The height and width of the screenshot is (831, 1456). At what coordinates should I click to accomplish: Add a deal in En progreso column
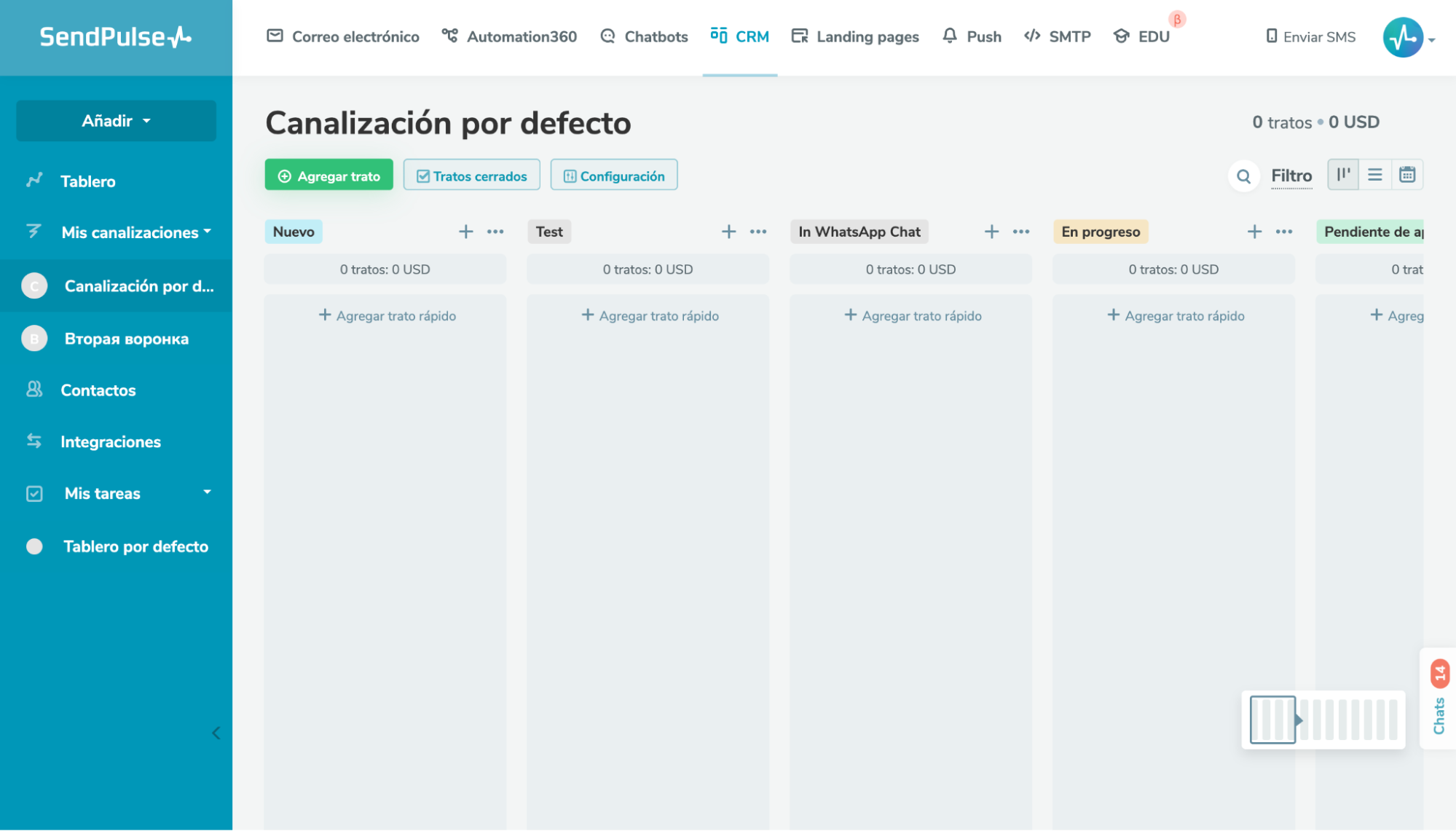(1255, 232)
